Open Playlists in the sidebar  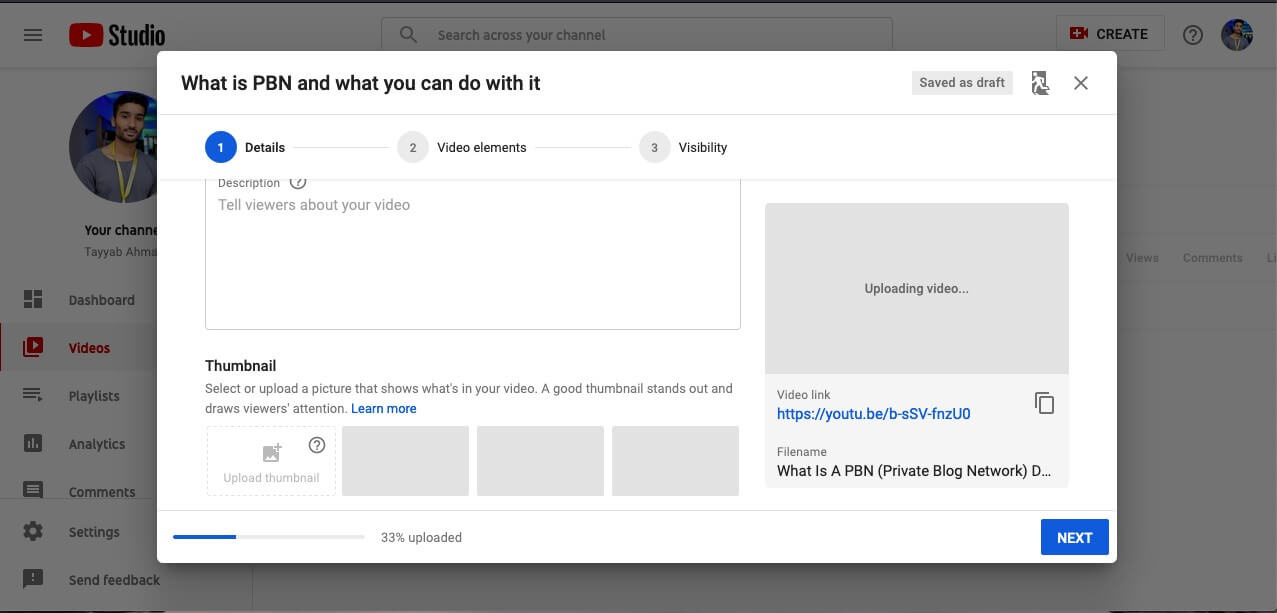94,396
